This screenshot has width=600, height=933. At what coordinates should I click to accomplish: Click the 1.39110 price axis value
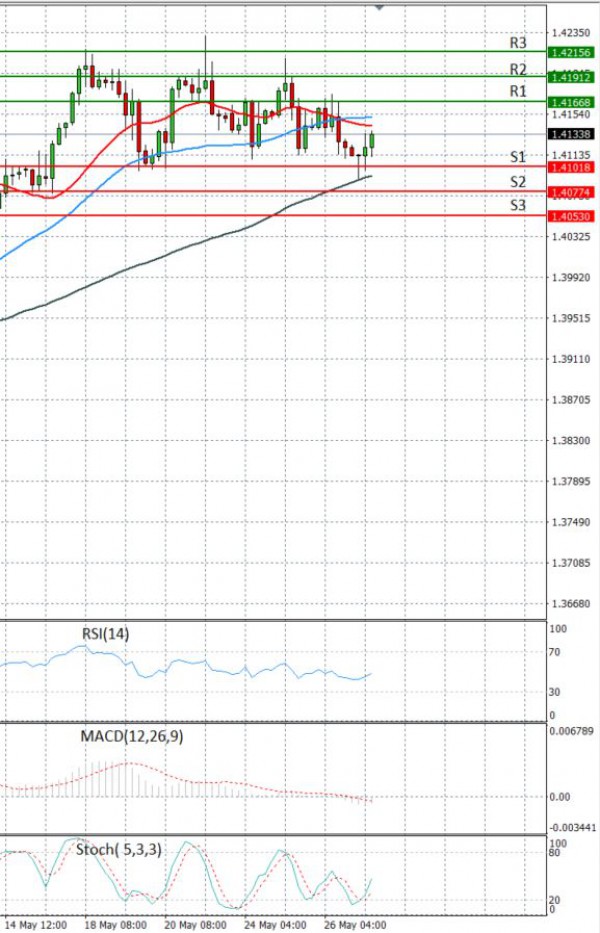click(571, 359)
